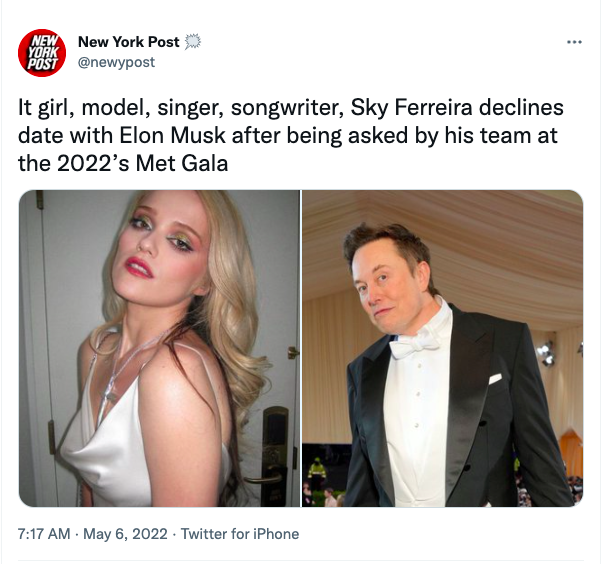Open the New York Post display name
The width and height of the screenshot is (602, 564).
129,42
